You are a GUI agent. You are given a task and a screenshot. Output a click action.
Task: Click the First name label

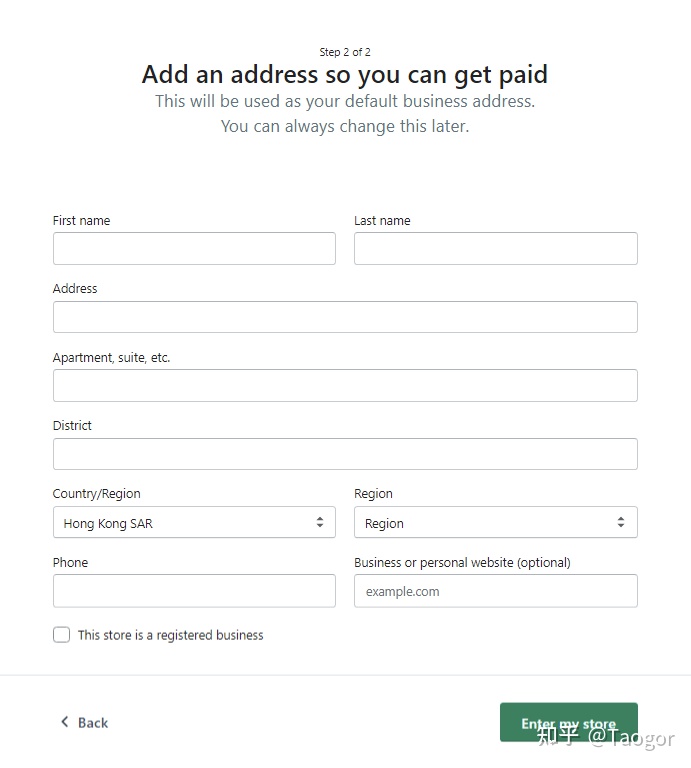82,221
